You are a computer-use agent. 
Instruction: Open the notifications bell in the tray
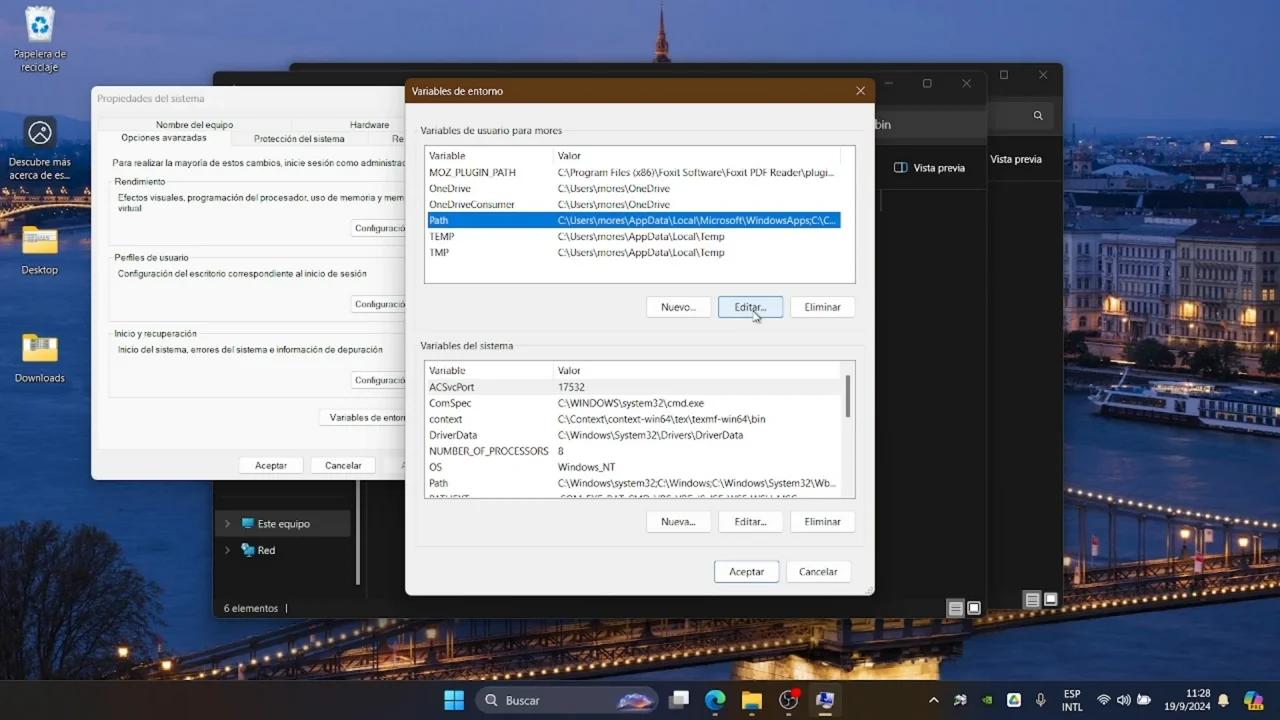[x=1222, y=700]
